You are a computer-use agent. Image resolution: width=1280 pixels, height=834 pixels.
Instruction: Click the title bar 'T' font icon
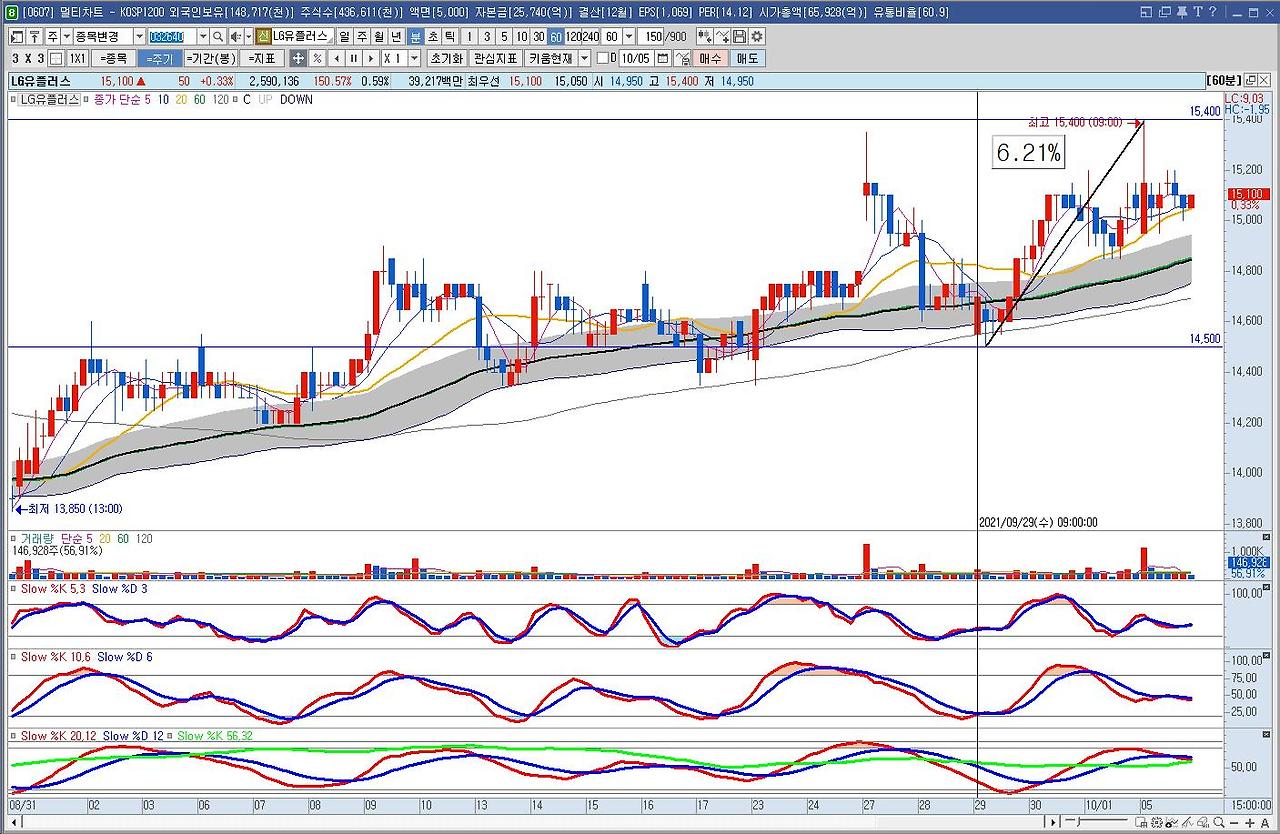coord(1199,12)
